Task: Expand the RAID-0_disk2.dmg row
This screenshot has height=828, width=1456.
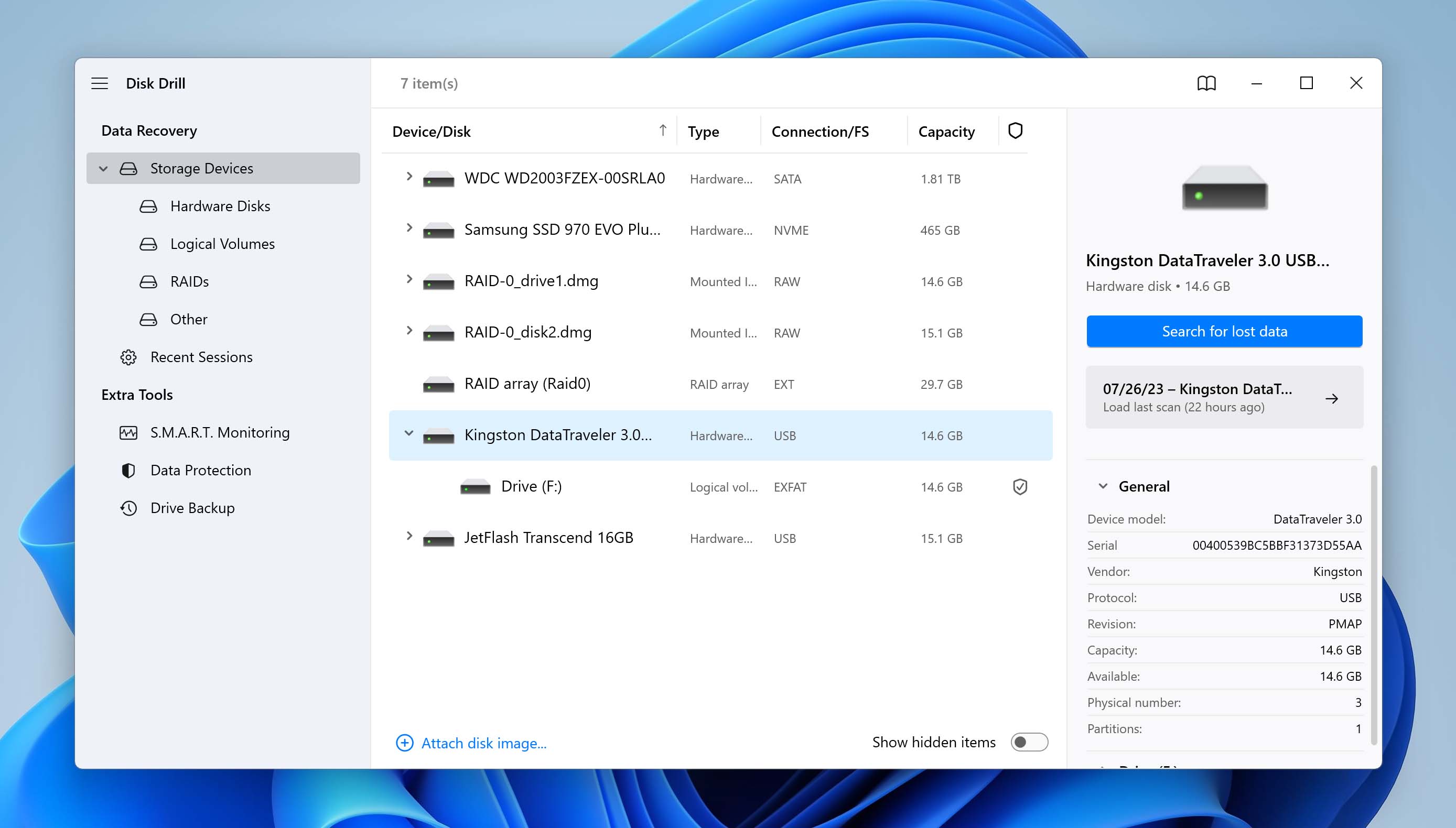Action: [x=408, y=330]
